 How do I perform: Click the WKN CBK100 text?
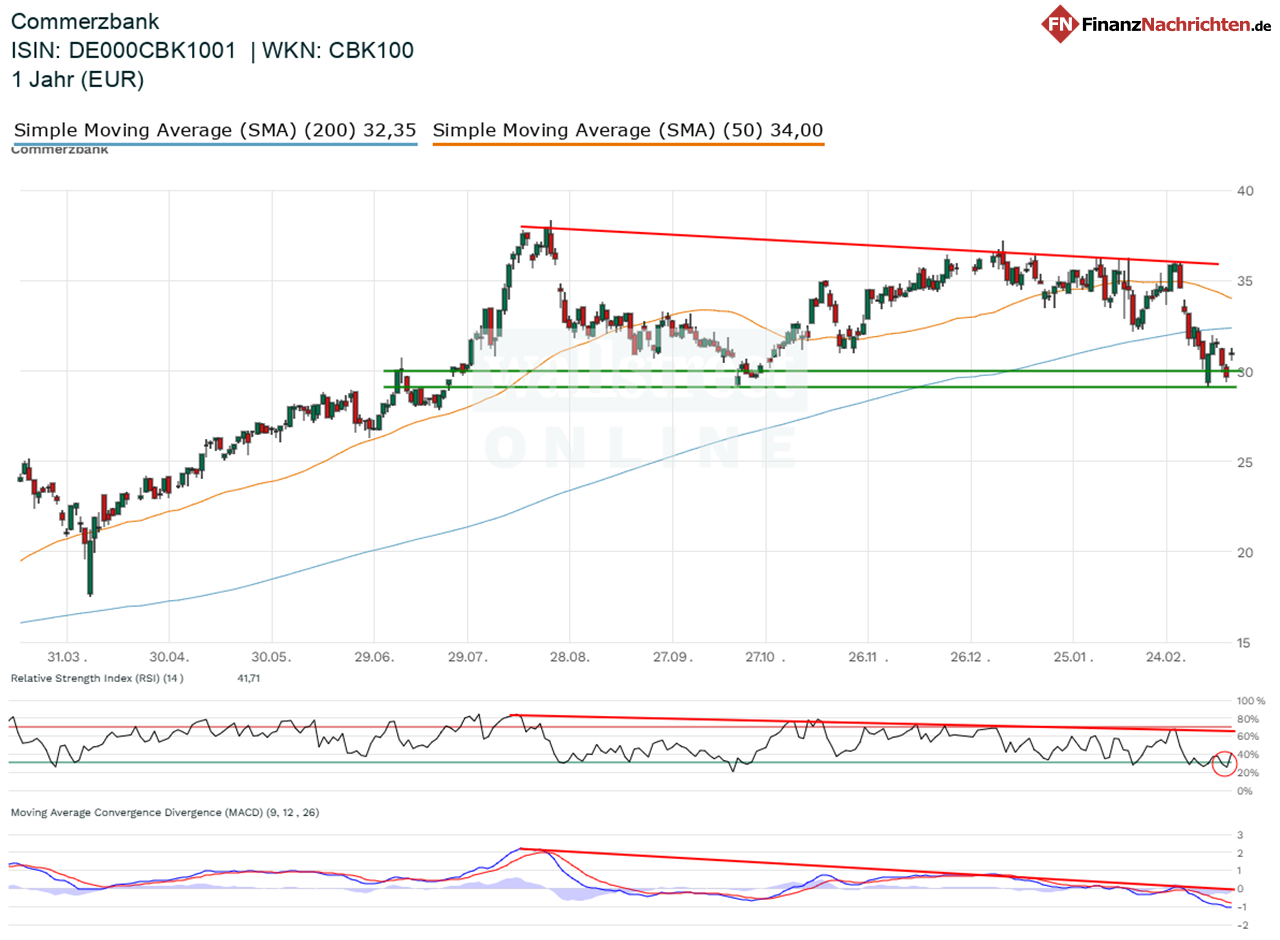[338, 51]
